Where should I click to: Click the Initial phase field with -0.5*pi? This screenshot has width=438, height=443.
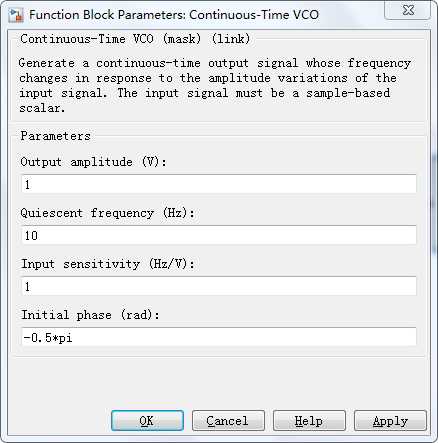pyautogui.click(x=219, y=337)
